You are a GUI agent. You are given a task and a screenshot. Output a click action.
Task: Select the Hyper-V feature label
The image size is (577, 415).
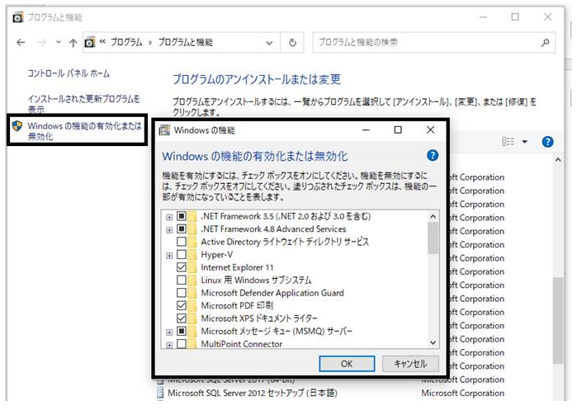coord(217,255)
